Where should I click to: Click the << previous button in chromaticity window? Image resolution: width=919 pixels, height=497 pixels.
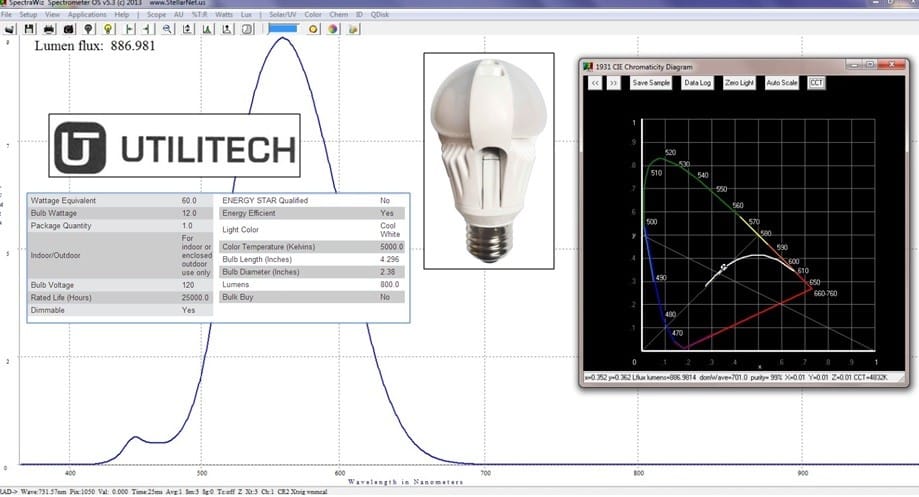595,83
